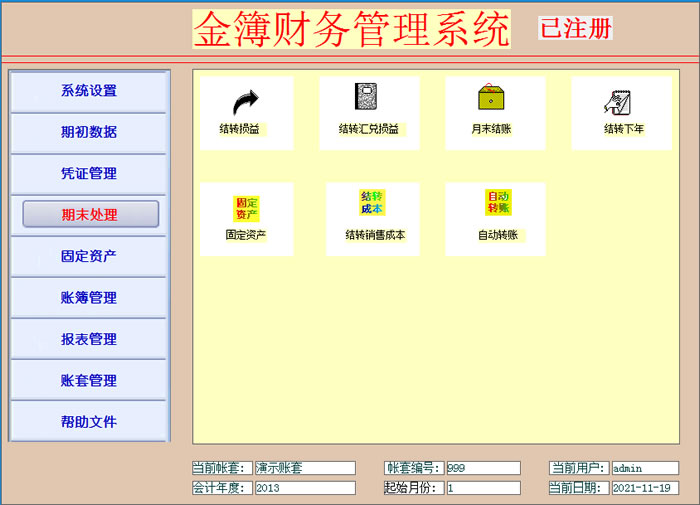
Task: Click the 当前用户: label
Action: coord(579,468)
